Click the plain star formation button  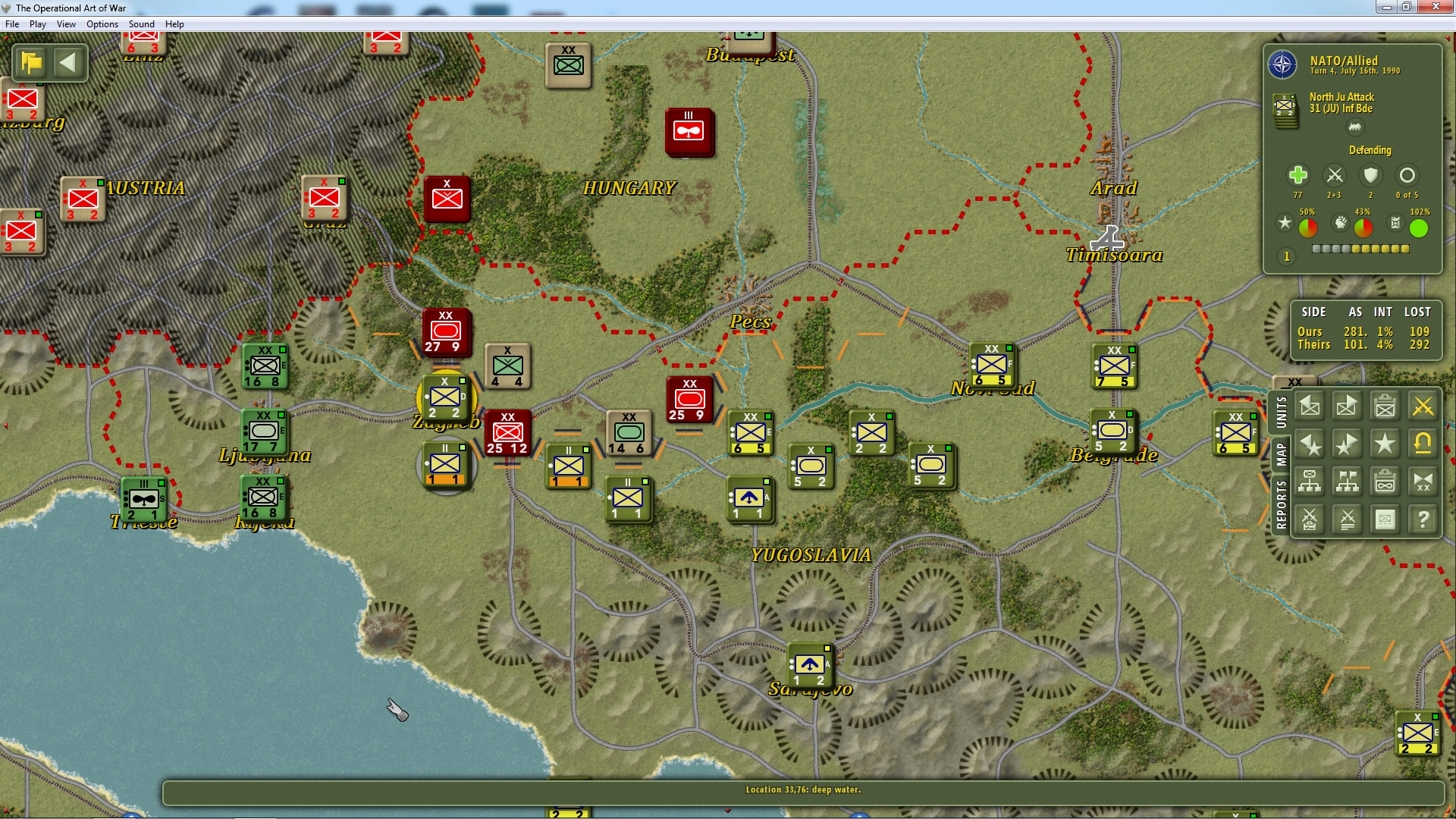[x=1385, y=444]
